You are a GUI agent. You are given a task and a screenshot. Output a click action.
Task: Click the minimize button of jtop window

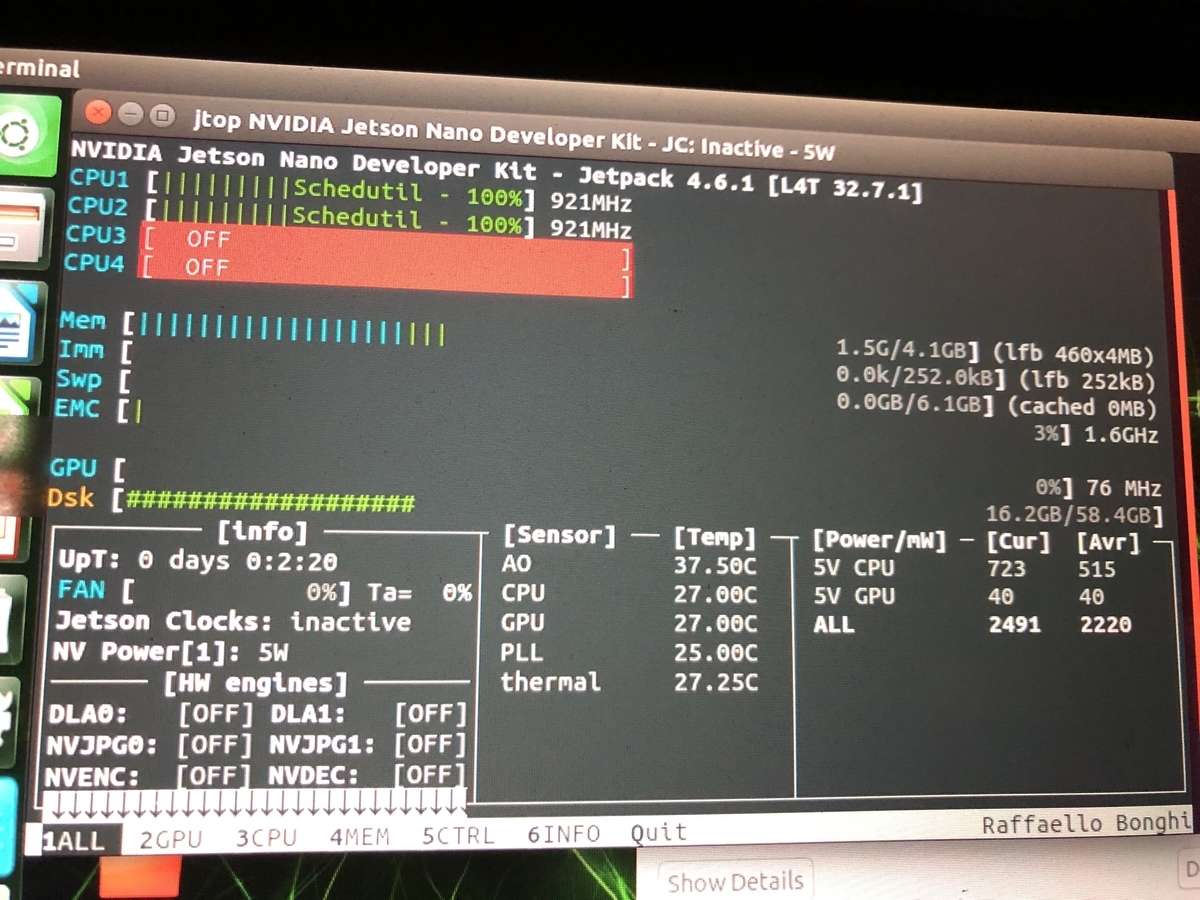130,113
